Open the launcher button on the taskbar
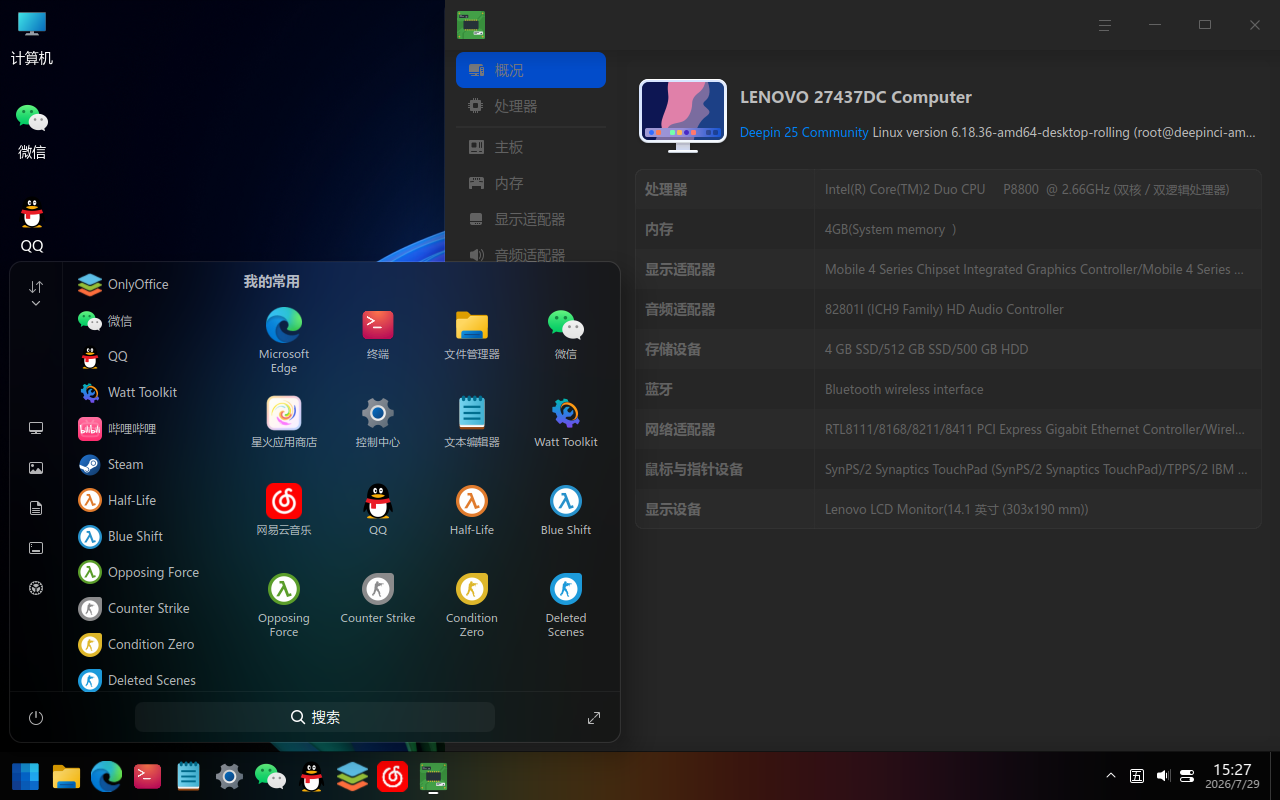1280x800 pixels. 26,776
